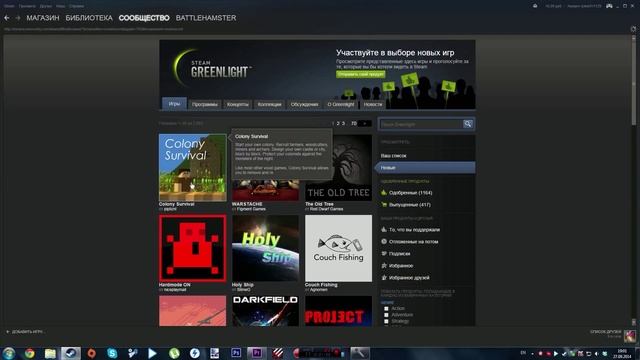Viewport: 640px width, 360px height.
Task: Click the Greenlight search field
Action: tap(421, 124)
